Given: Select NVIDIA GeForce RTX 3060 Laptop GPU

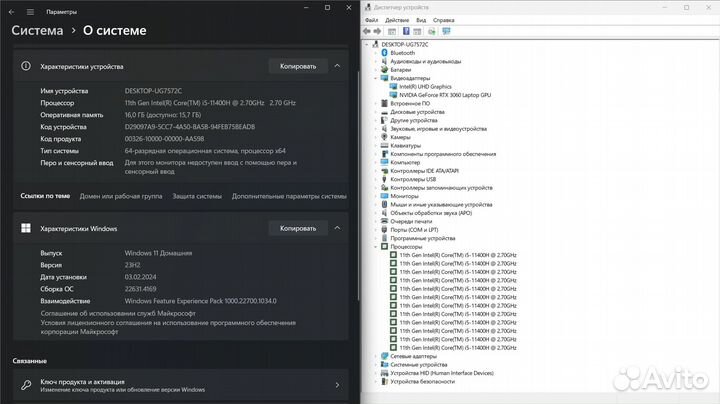Looking at the screenshot, I should [x=445, y=95].
